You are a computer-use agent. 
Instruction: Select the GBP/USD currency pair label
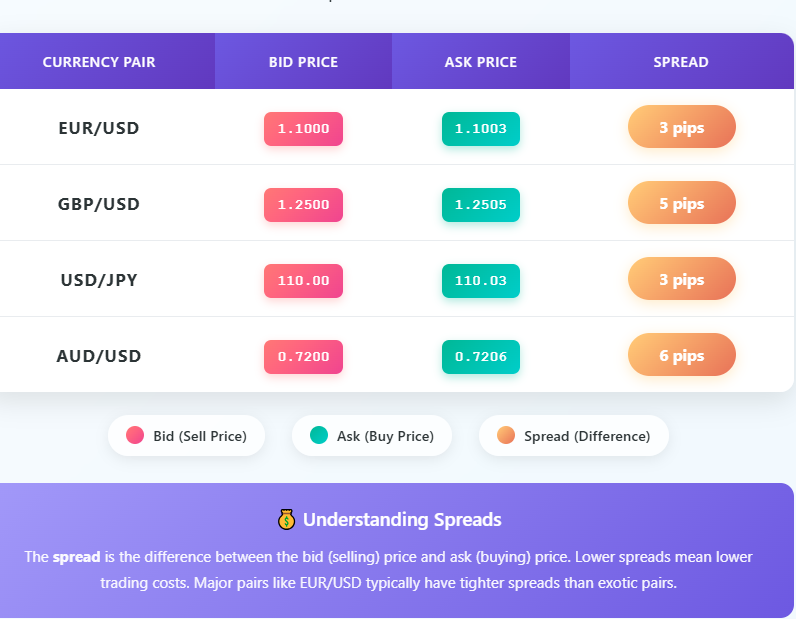click(99, 204)
